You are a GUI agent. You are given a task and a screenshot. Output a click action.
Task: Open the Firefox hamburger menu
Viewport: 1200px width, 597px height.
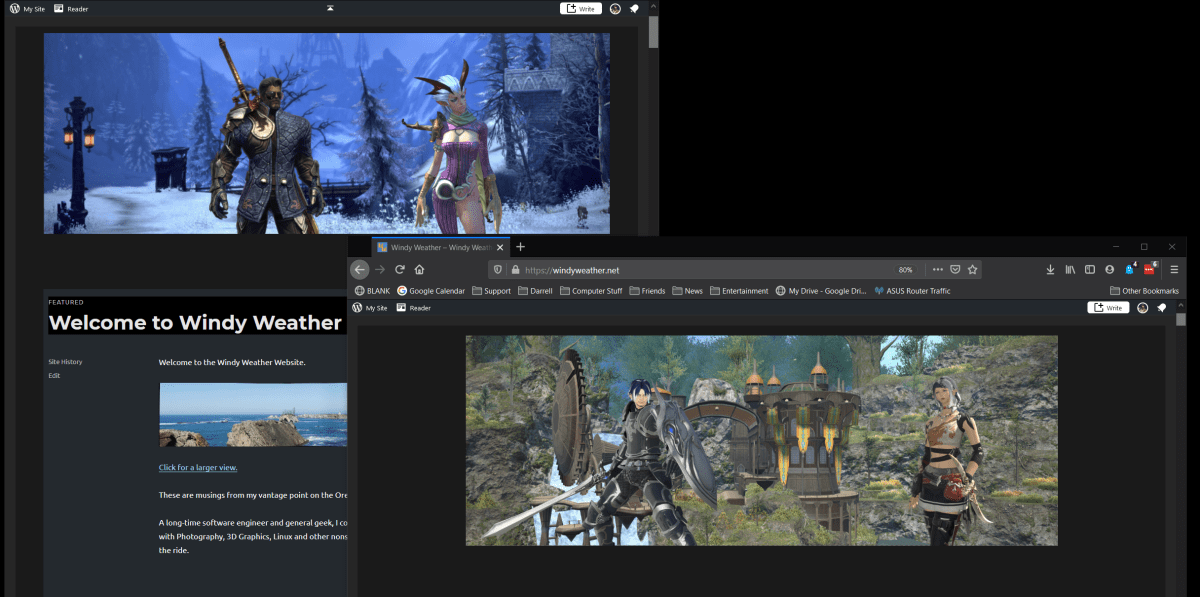pyautogui.click(x=1173, y=269)
